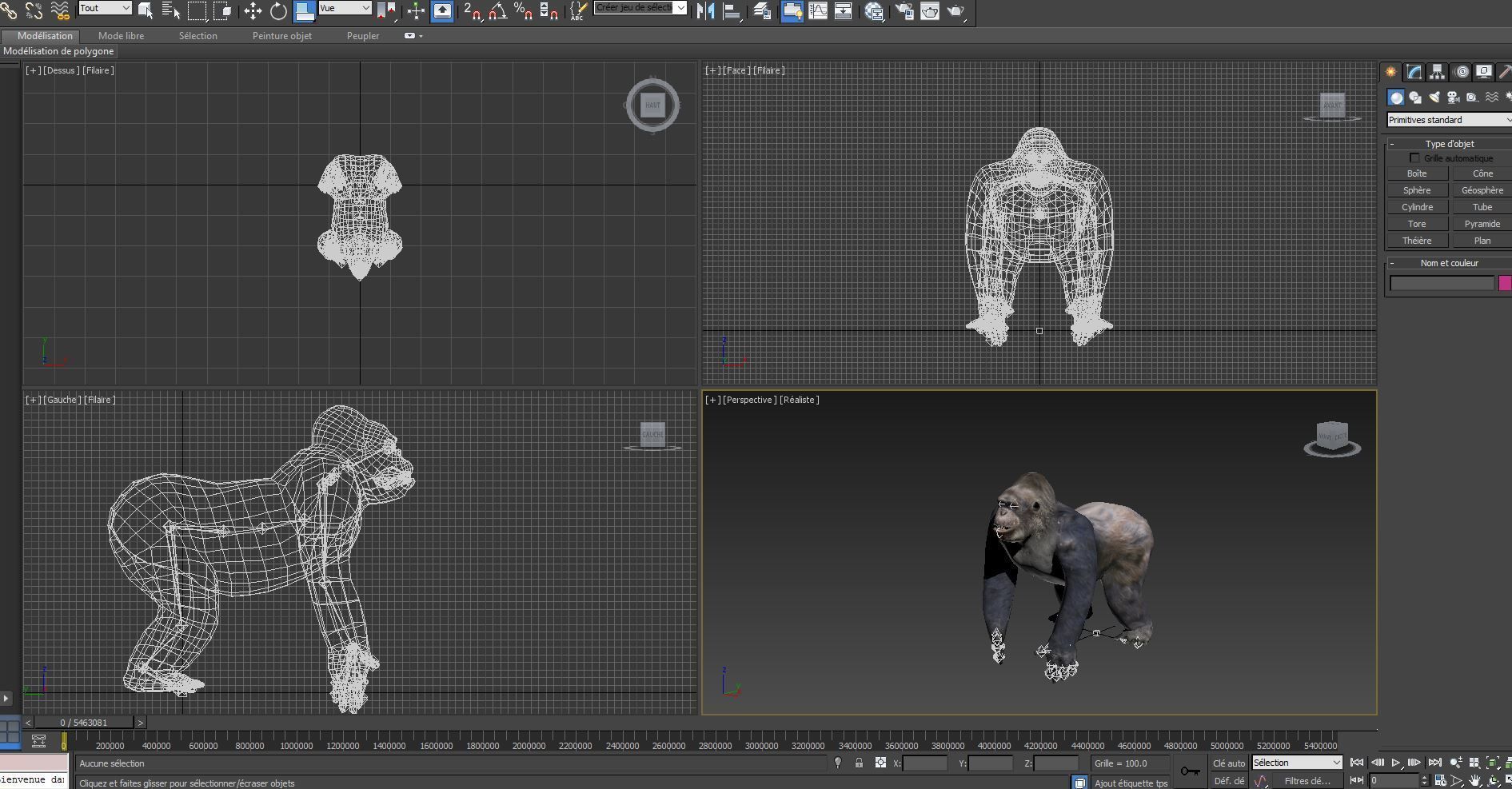Click the Théière primitive button
1512x789 pixels.
tap(1417, 241)
